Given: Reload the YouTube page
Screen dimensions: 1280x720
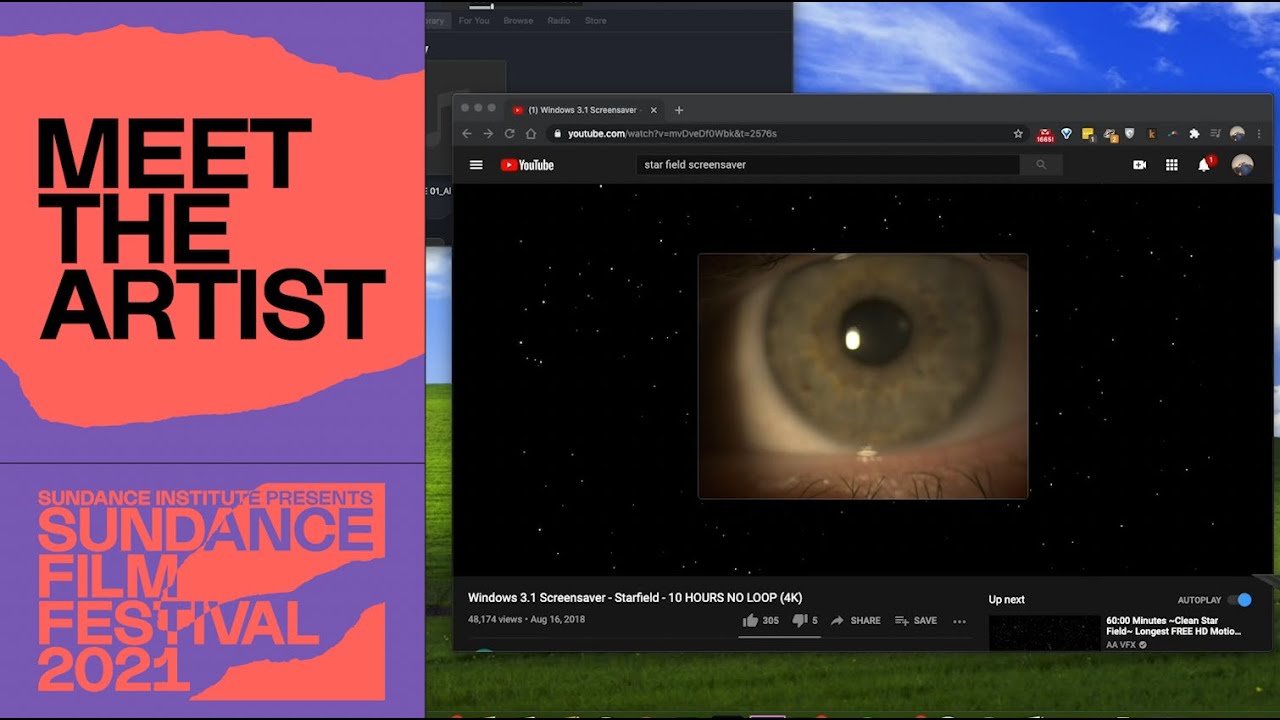Looking at the screenshot, I should click(x=509, y=133).
